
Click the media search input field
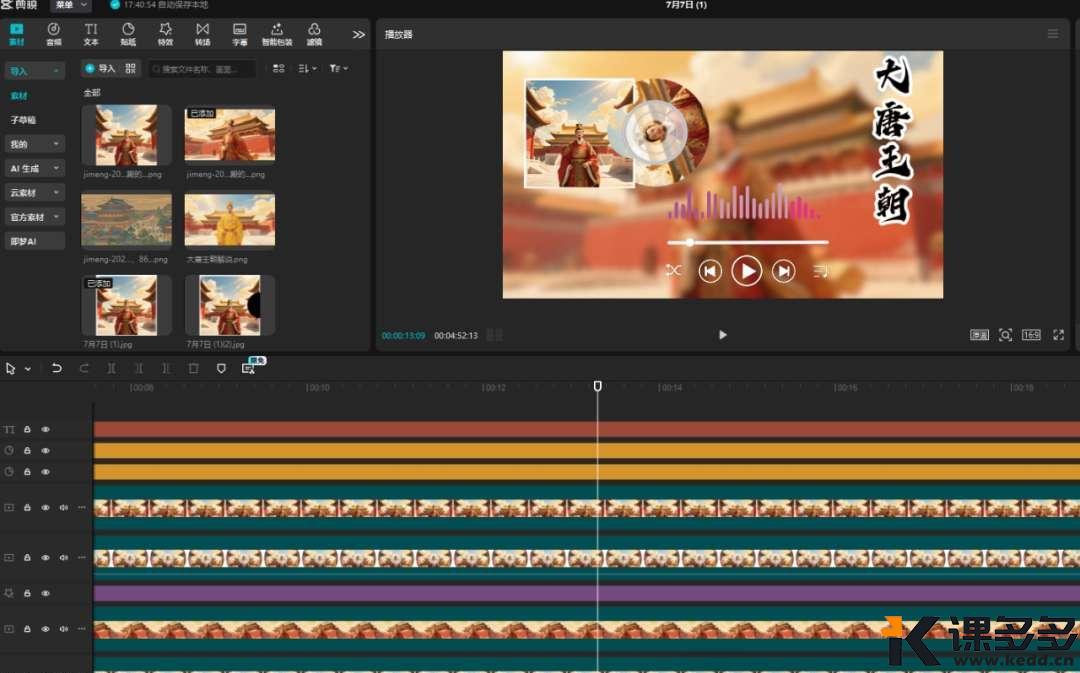[202, 69]
